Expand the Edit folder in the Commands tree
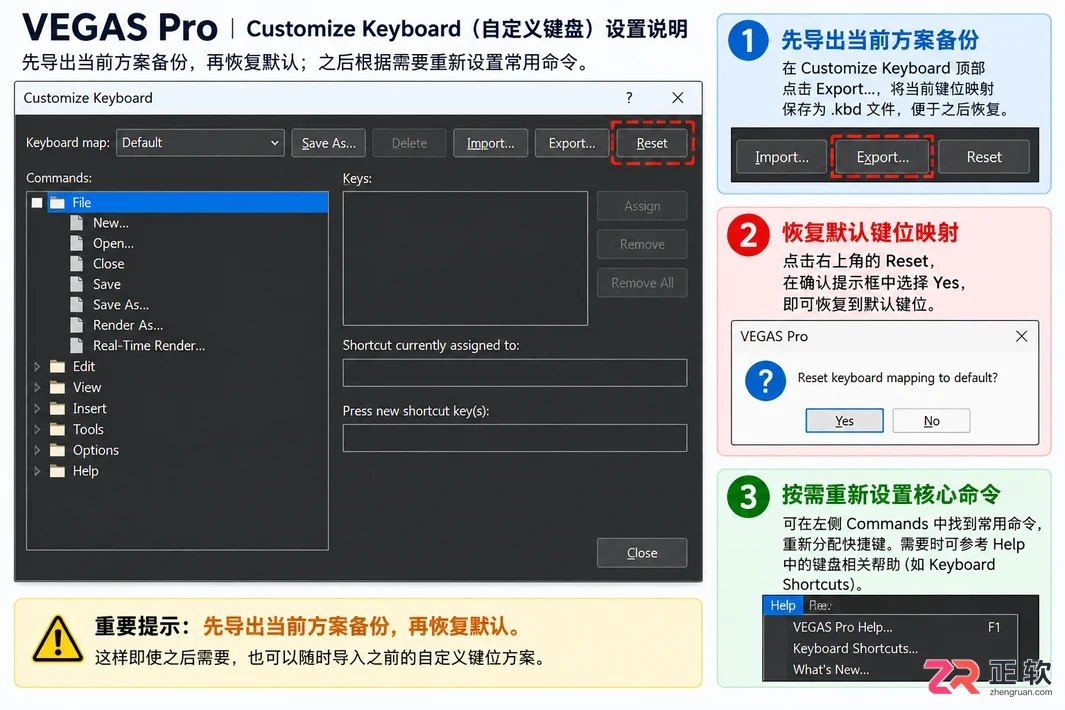1065x710 pixels. [37, 367]
